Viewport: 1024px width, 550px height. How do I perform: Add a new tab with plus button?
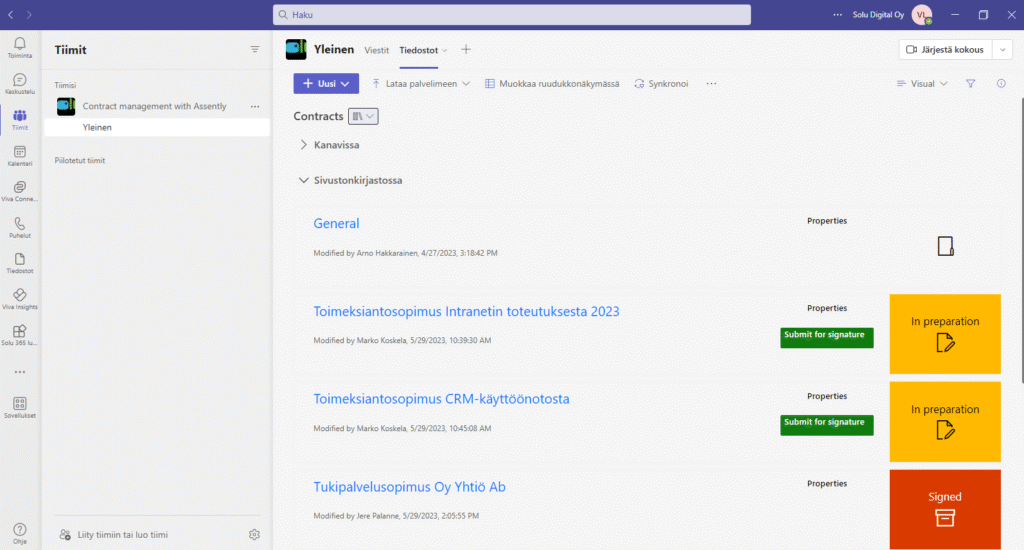click(x=466, y=50)
